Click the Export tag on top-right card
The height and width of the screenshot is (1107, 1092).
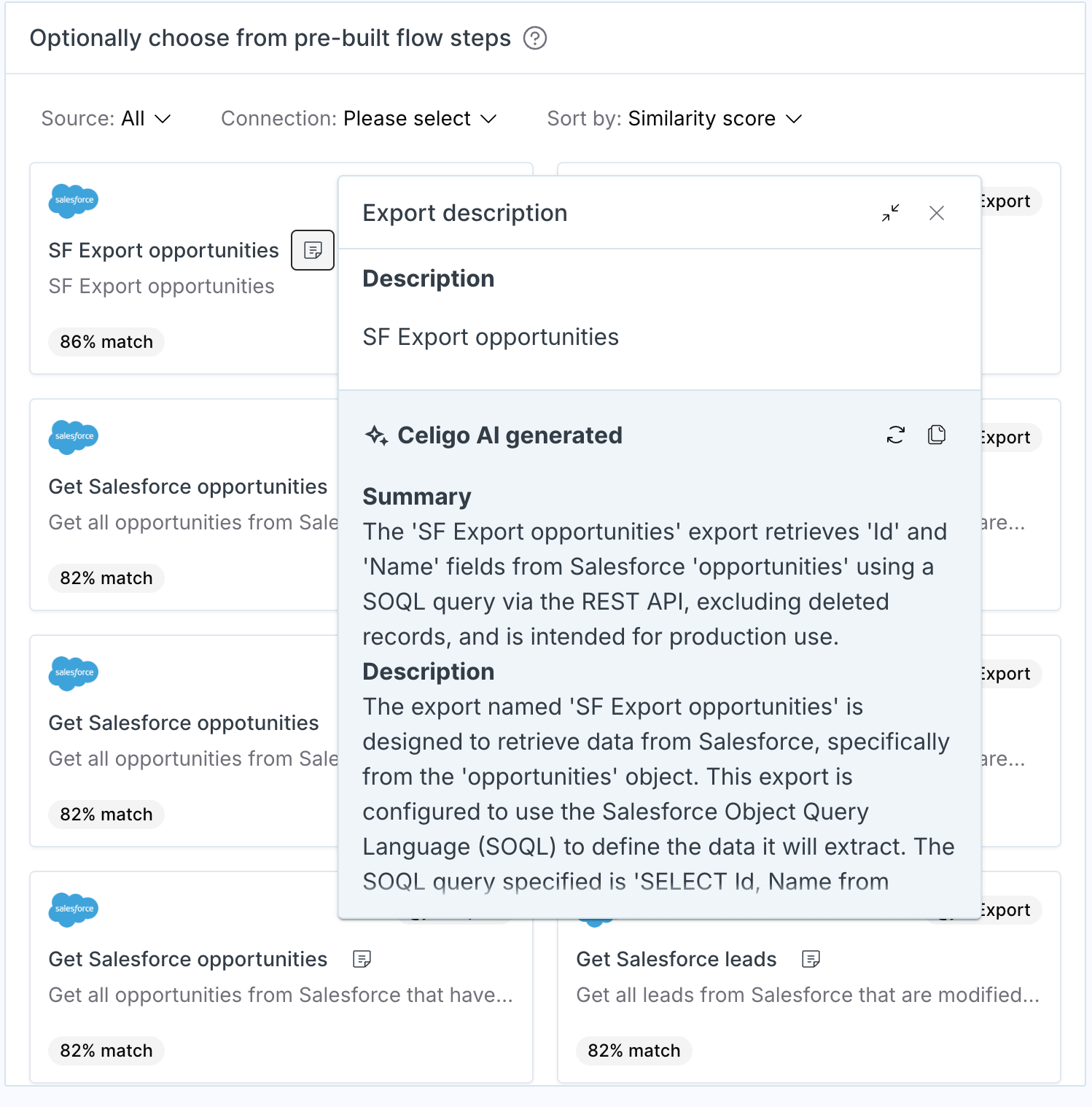point(1006,201)
